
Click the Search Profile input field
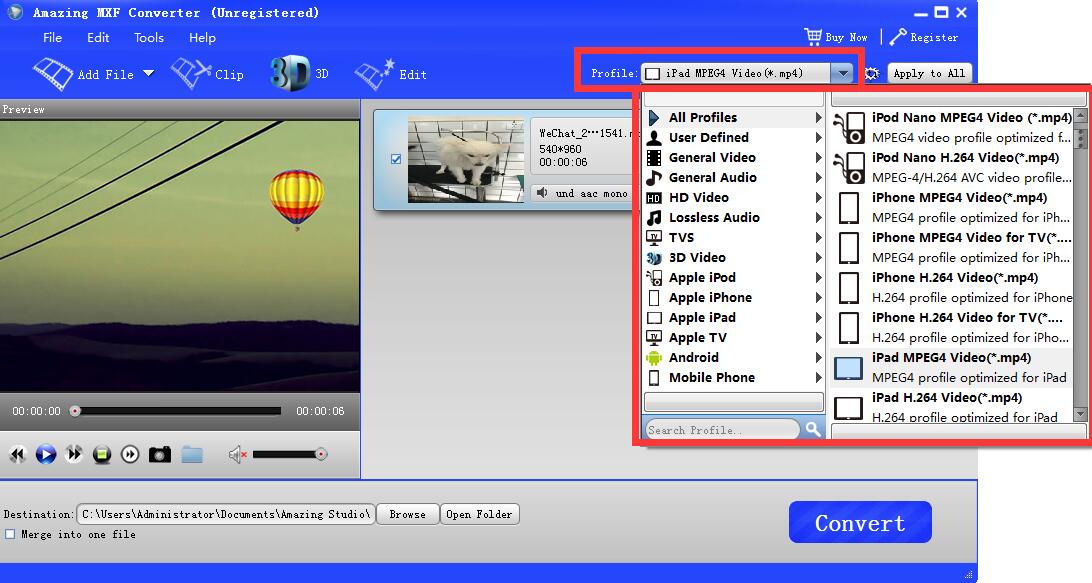coord(723,430)
